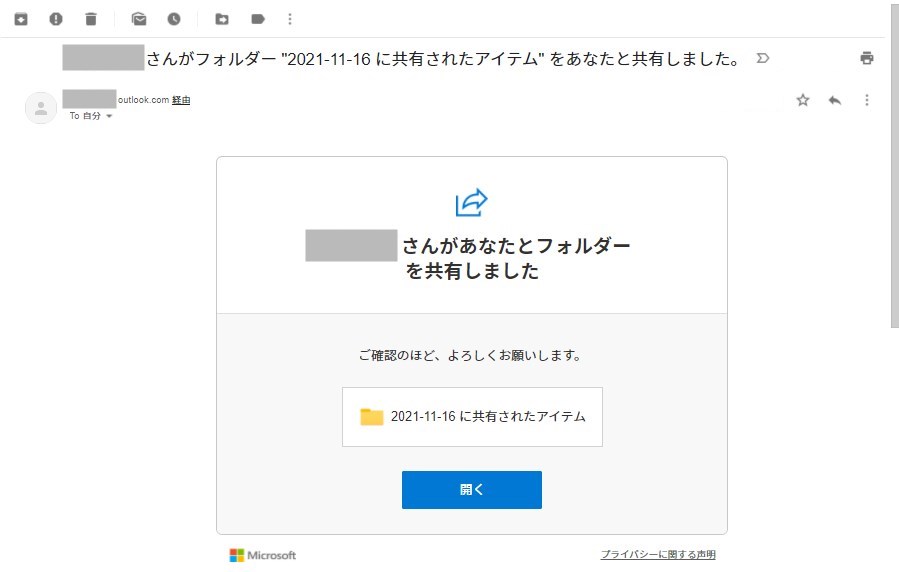
Task: Click the 経由 link beside sender
Action: click(181, 100)
